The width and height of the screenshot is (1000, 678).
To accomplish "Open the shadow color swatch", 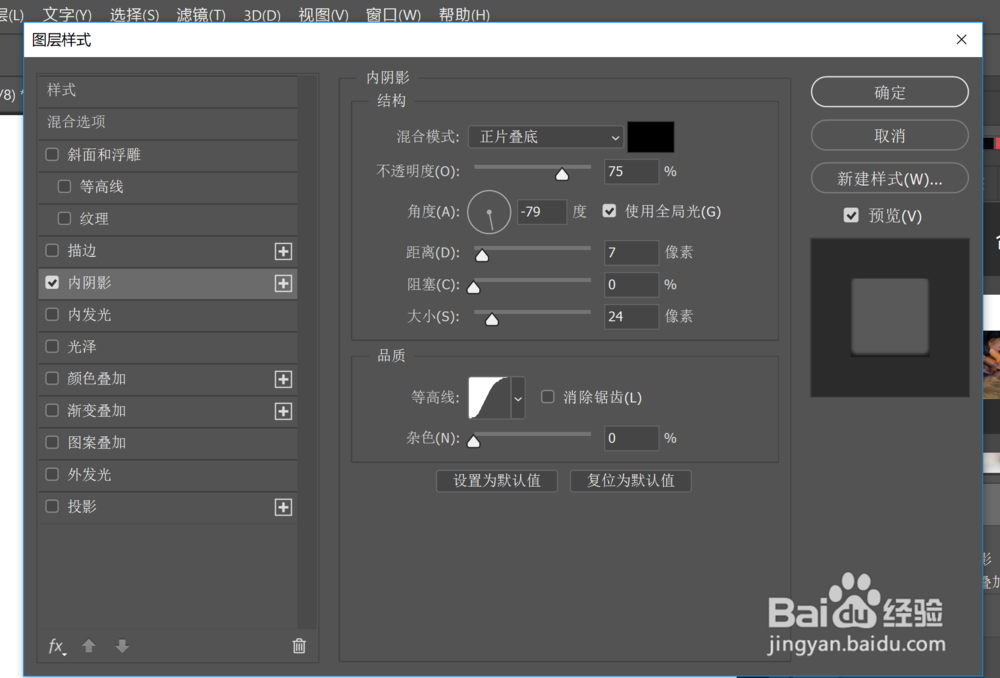I will [651, 136].
